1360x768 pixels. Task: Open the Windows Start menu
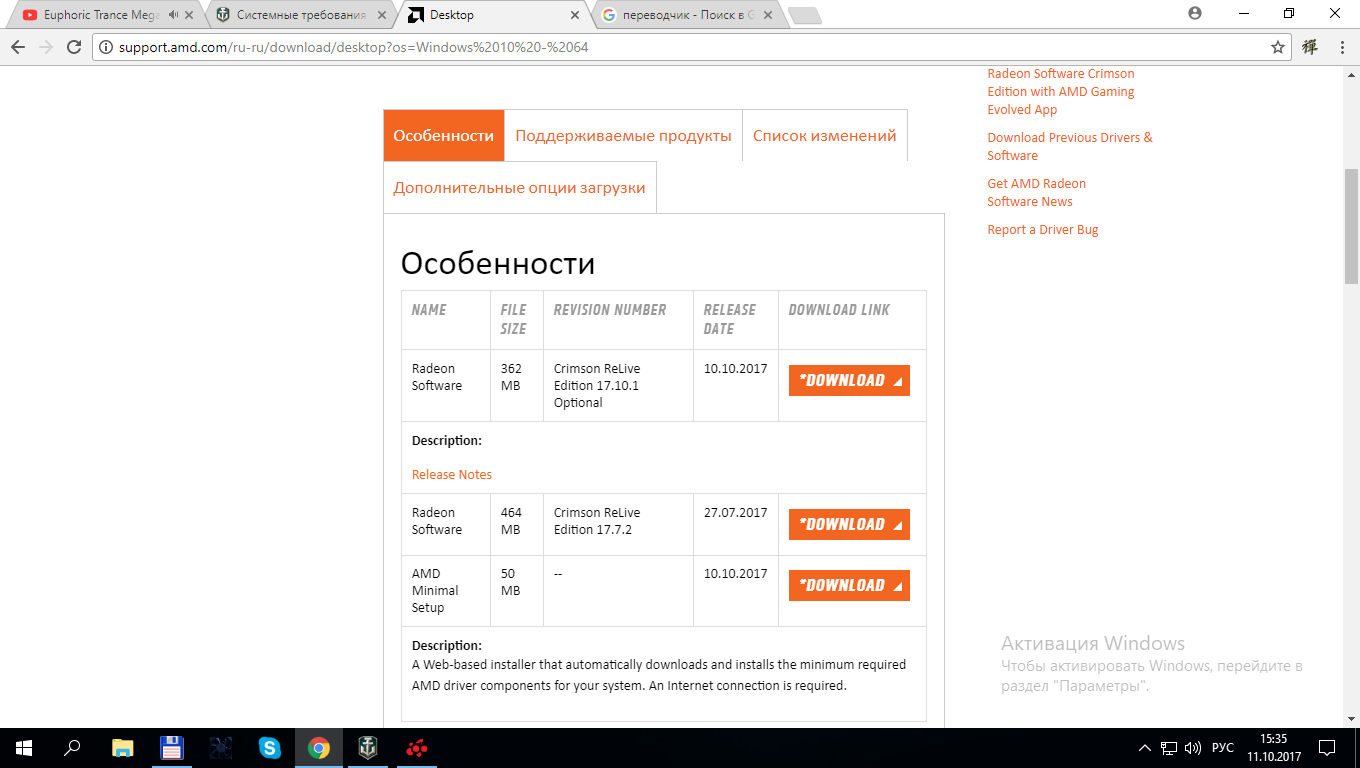(x=23, y=747)
